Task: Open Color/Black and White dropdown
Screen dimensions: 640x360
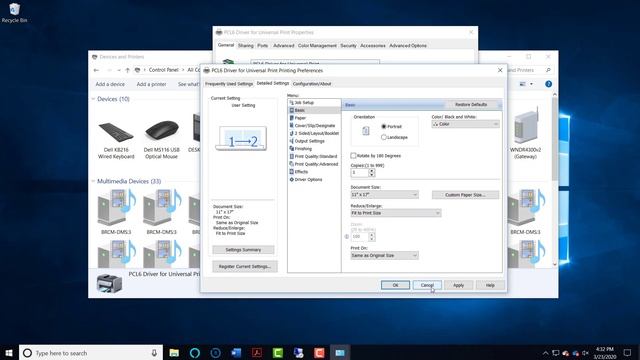Action: [465, 124]
